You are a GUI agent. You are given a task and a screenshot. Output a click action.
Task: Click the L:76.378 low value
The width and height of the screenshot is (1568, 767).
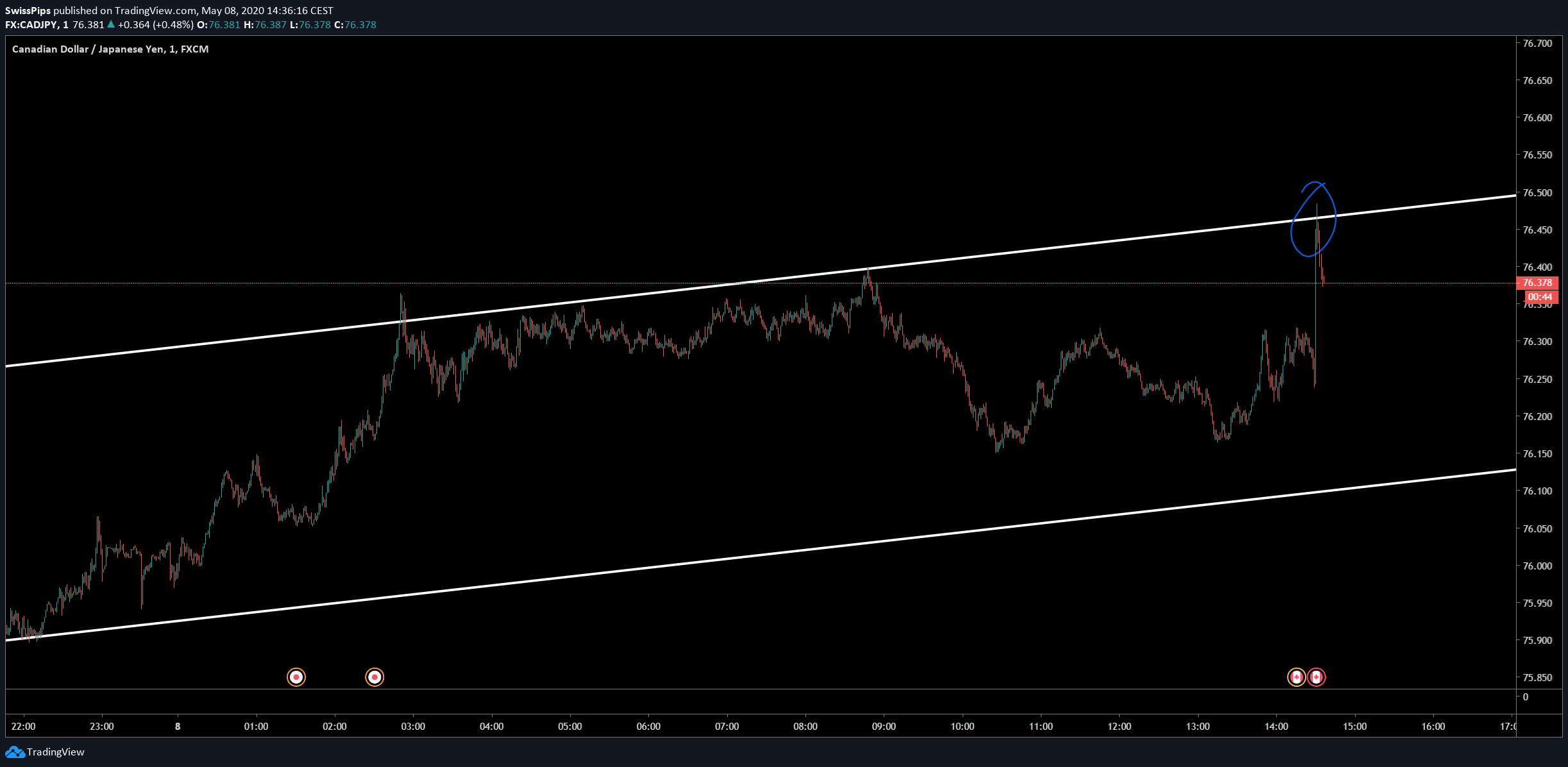310,24
